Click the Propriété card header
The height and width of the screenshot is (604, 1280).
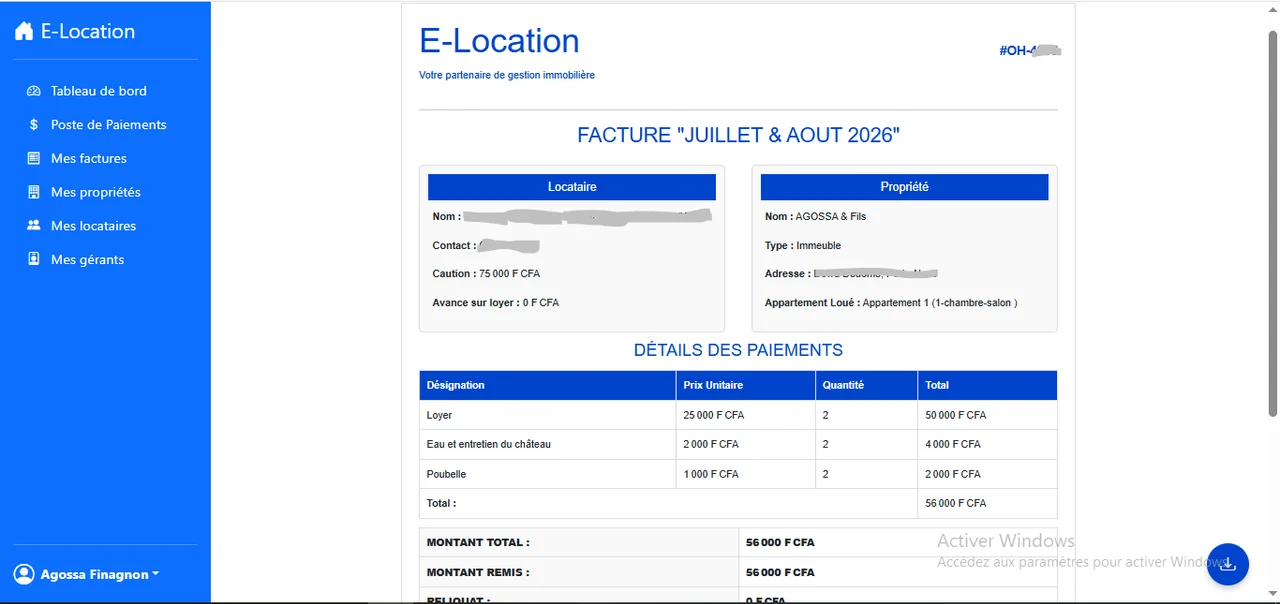pyautogui.click(x=904, y=187)
